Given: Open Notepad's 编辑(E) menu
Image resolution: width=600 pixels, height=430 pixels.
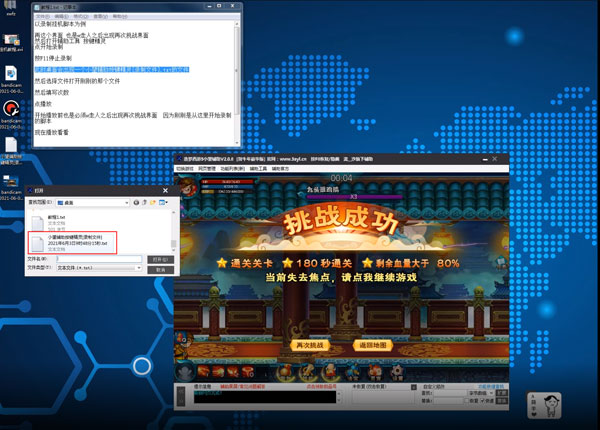Looking at the screenshot, I should tap(61, 16).
